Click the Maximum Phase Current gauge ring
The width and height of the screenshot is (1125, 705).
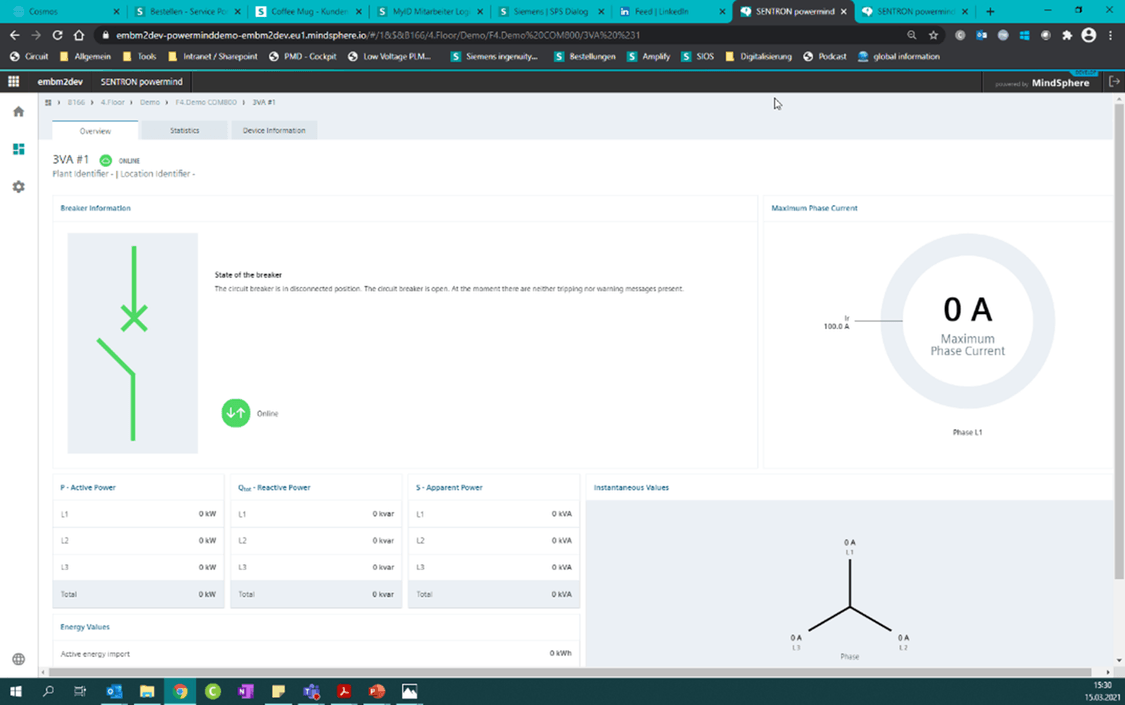click(x=967, y=321)
